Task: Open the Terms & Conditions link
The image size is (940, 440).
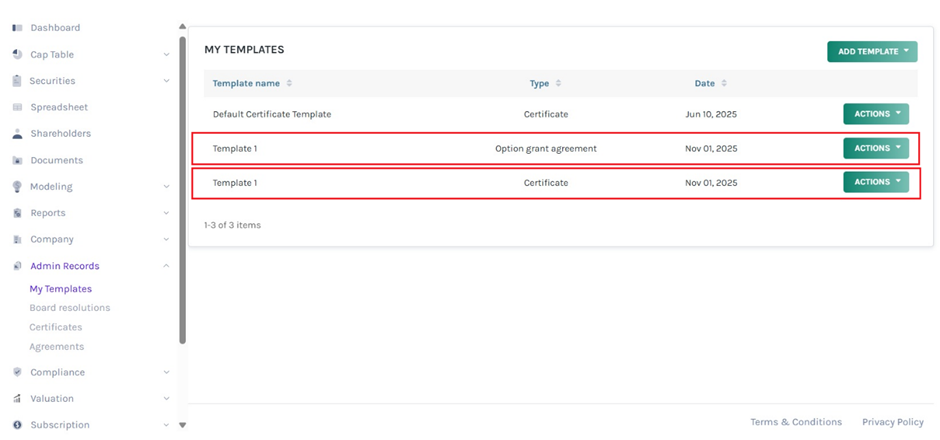Action: pyautogui.click(x=796, y=422)
